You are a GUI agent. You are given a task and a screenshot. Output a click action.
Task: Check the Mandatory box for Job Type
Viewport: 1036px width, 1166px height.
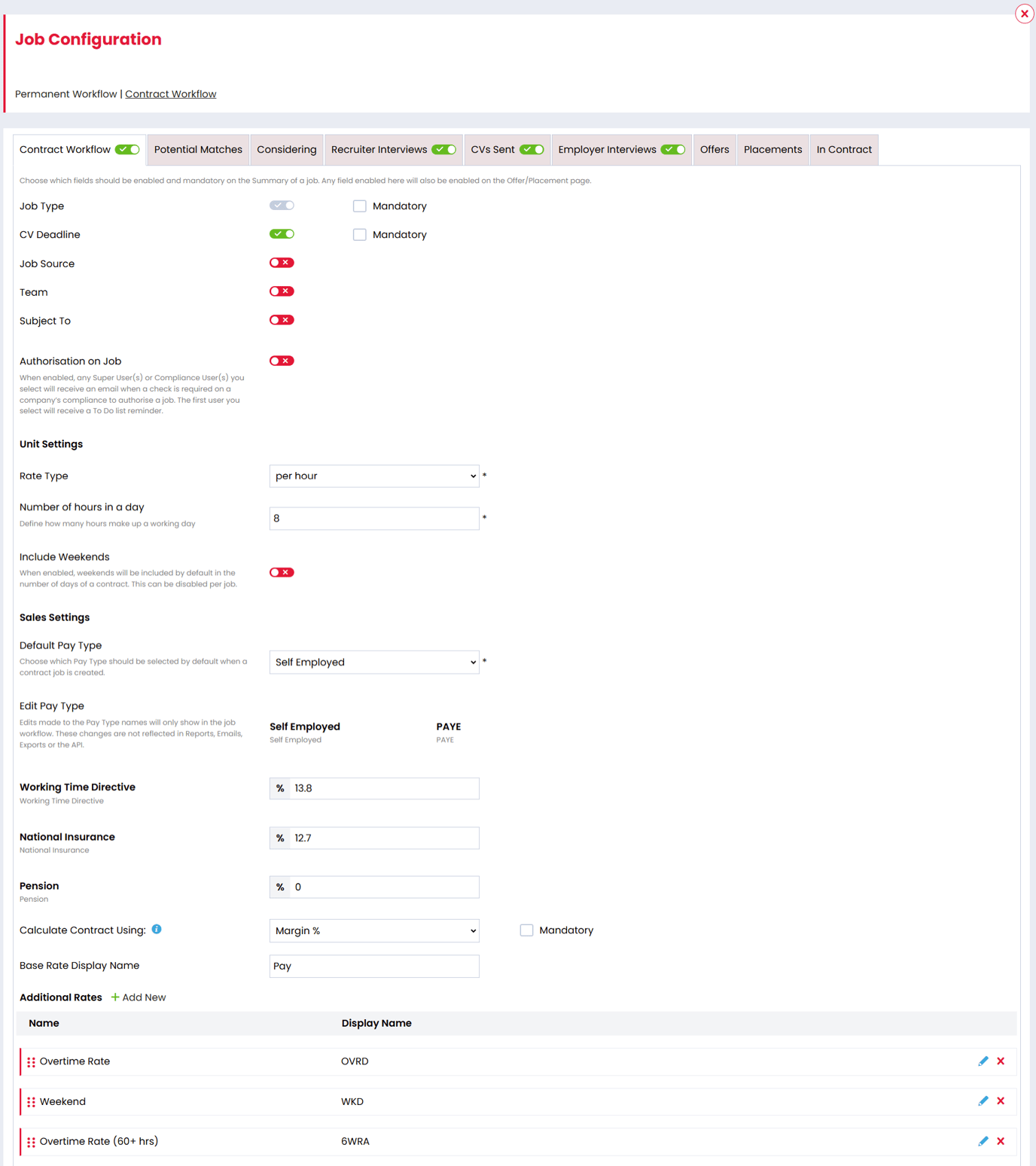(359, 205)
